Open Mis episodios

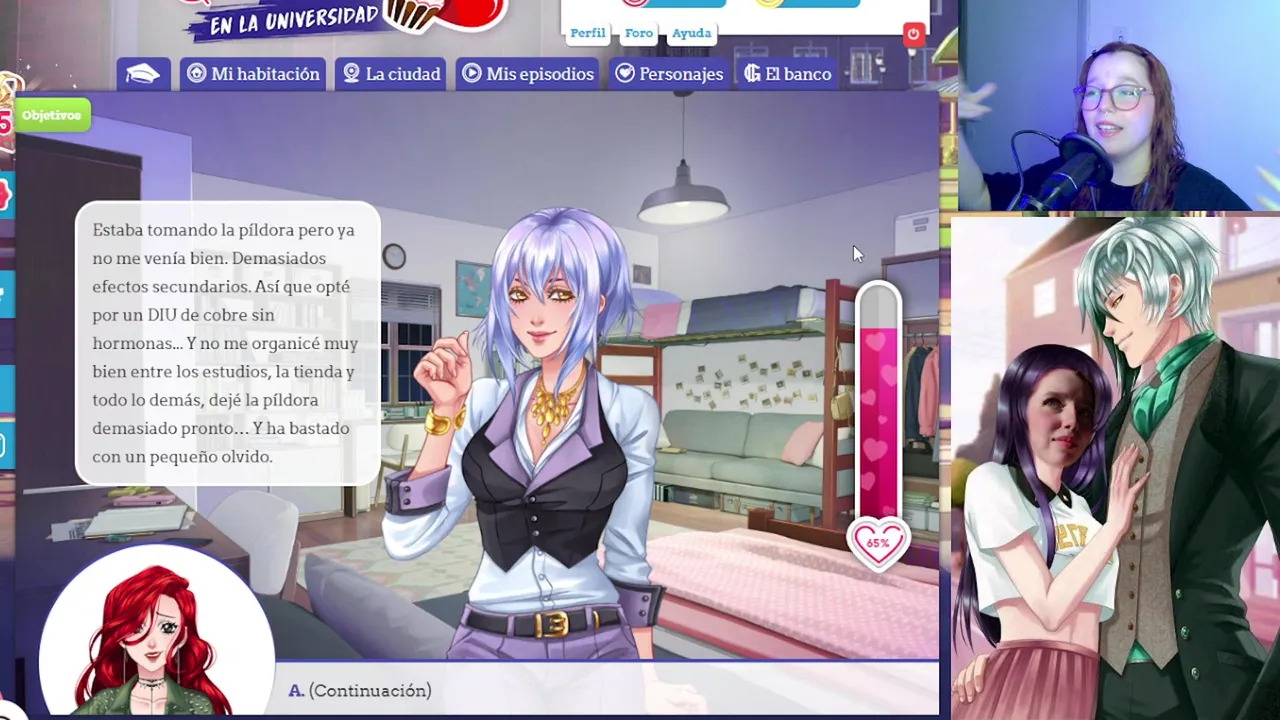click(528, 74)
